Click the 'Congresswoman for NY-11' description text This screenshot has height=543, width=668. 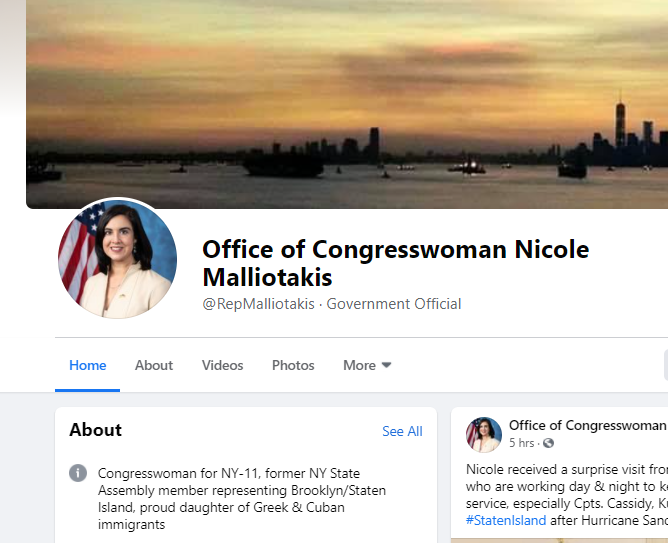[242, 499]
